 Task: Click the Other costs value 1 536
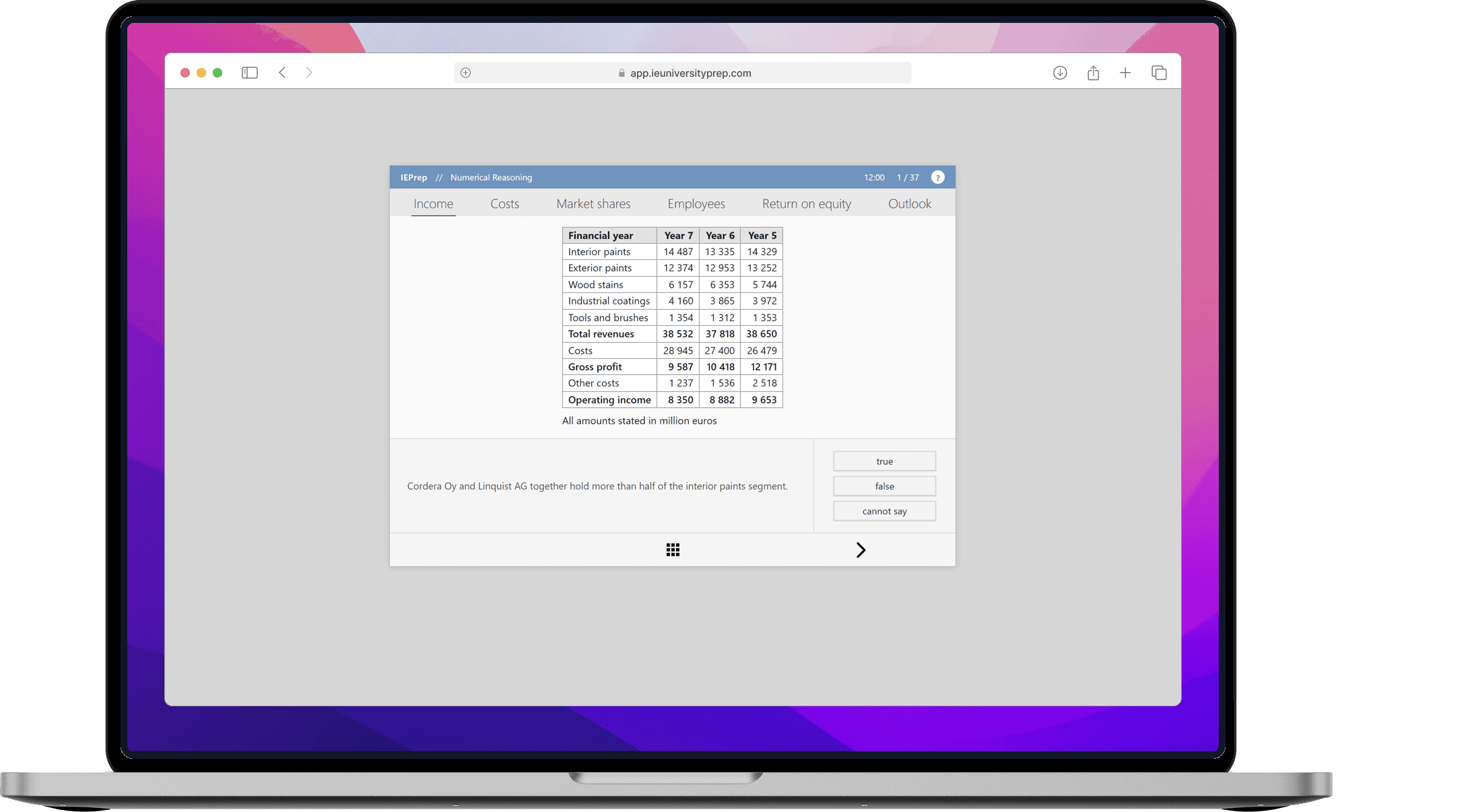722,383
